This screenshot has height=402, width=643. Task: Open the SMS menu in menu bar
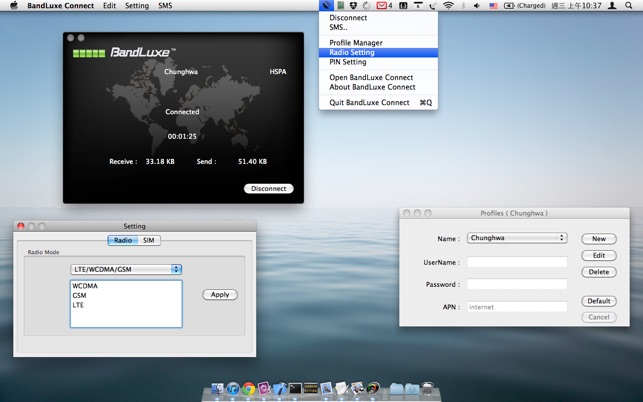(x=165, y=6)
